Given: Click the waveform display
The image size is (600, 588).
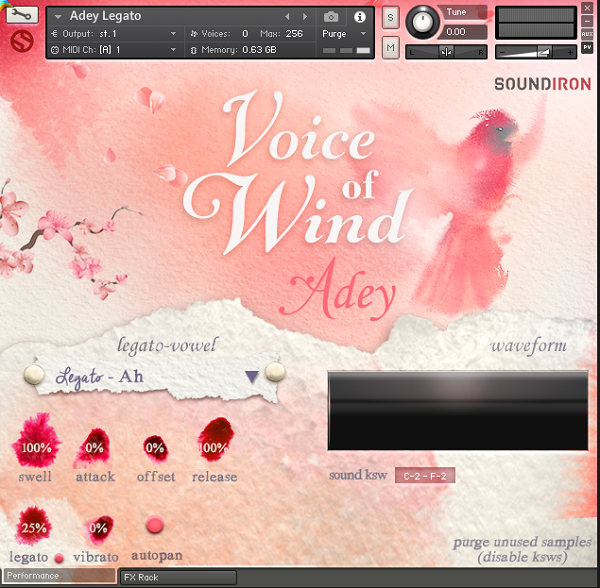Looking at the screenshot, I should (x=458, y=410).
